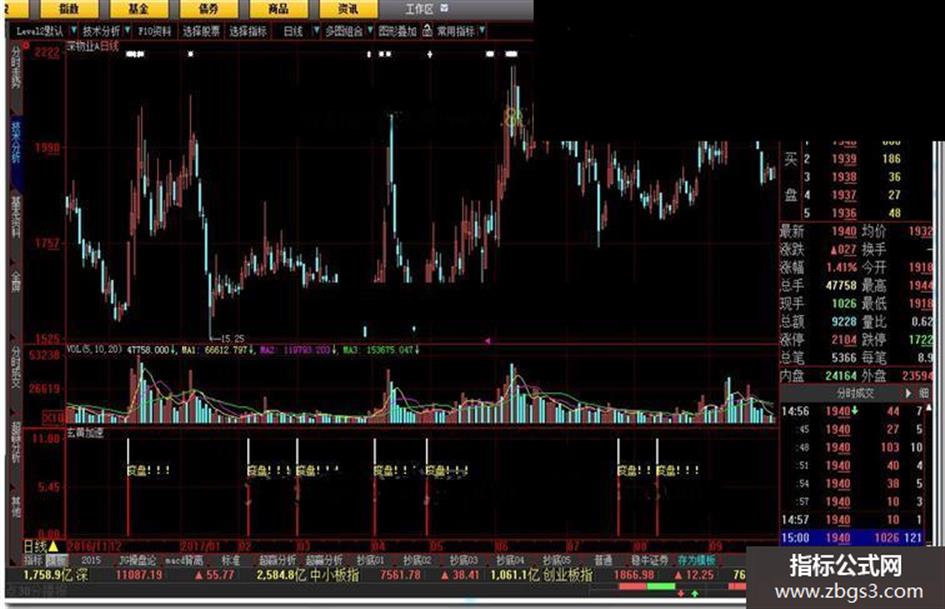Select the 超赢分析 side tab

coord(15,443)
